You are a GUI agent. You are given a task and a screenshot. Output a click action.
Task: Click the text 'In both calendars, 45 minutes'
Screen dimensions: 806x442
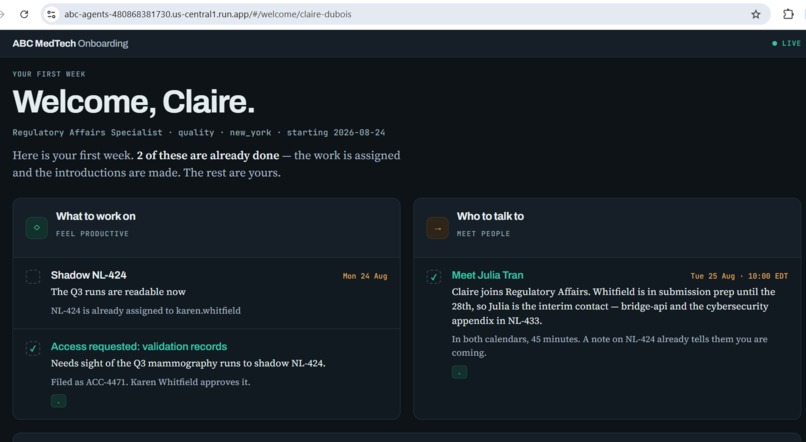coord(515,339)
